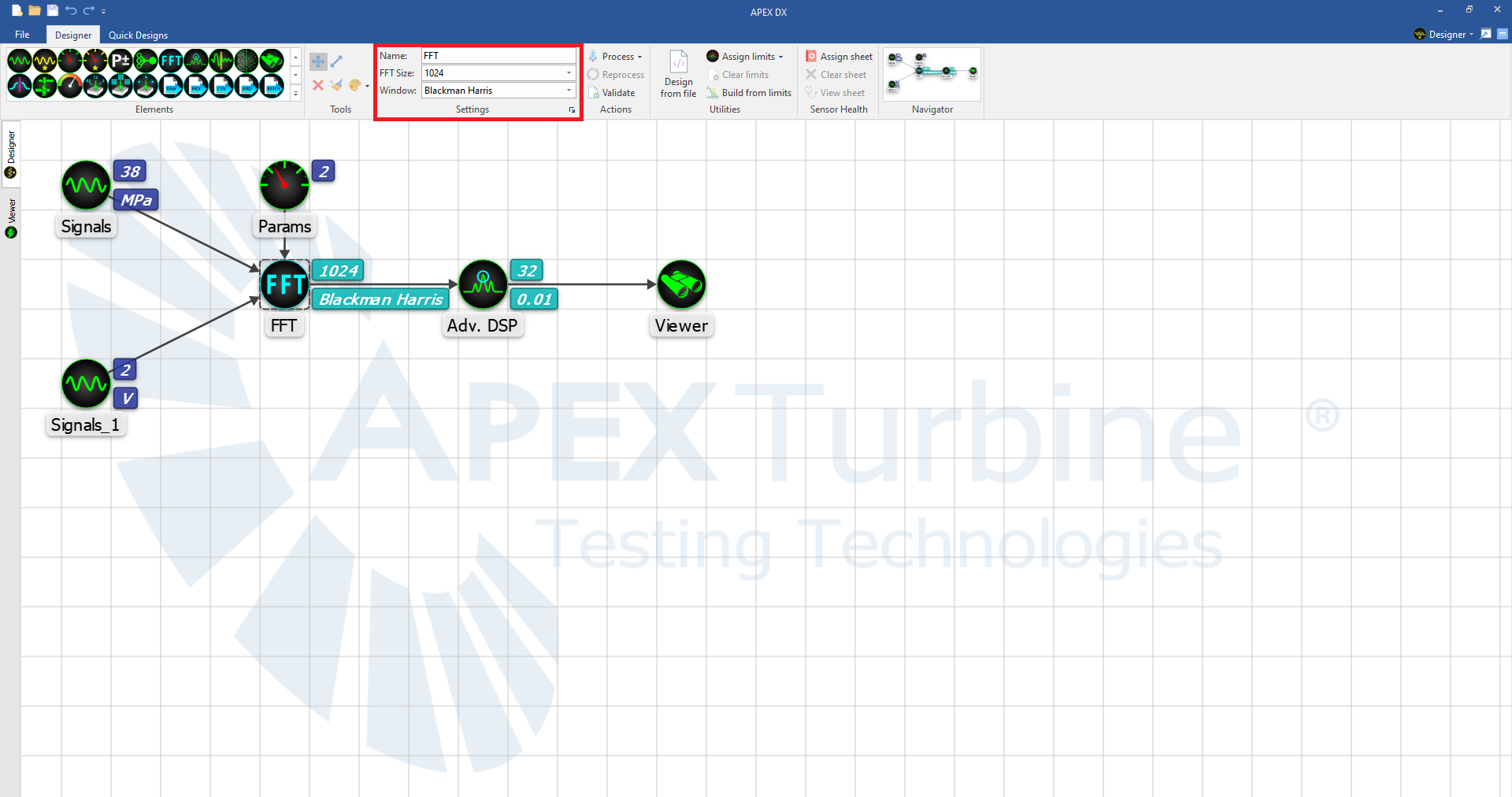The image size is (1512, 797).
Task: Select the yellow starred signals element
Action: point(45,61)
